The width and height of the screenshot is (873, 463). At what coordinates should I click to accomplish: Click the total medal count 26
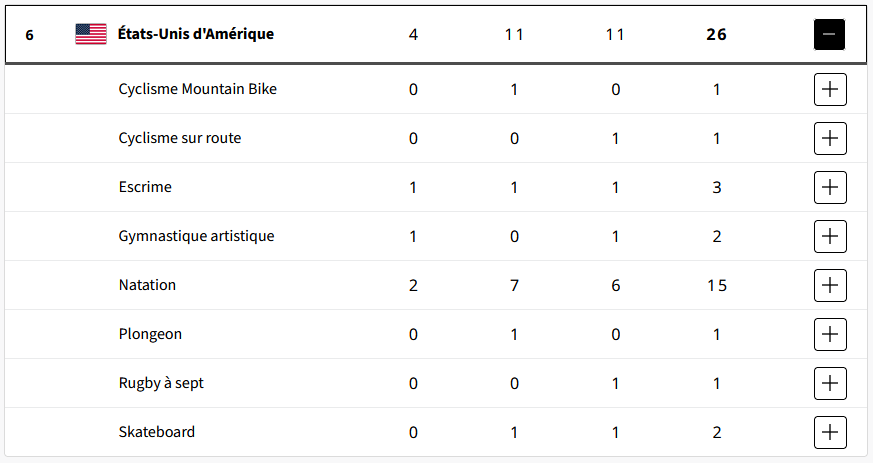click(716, 35)
